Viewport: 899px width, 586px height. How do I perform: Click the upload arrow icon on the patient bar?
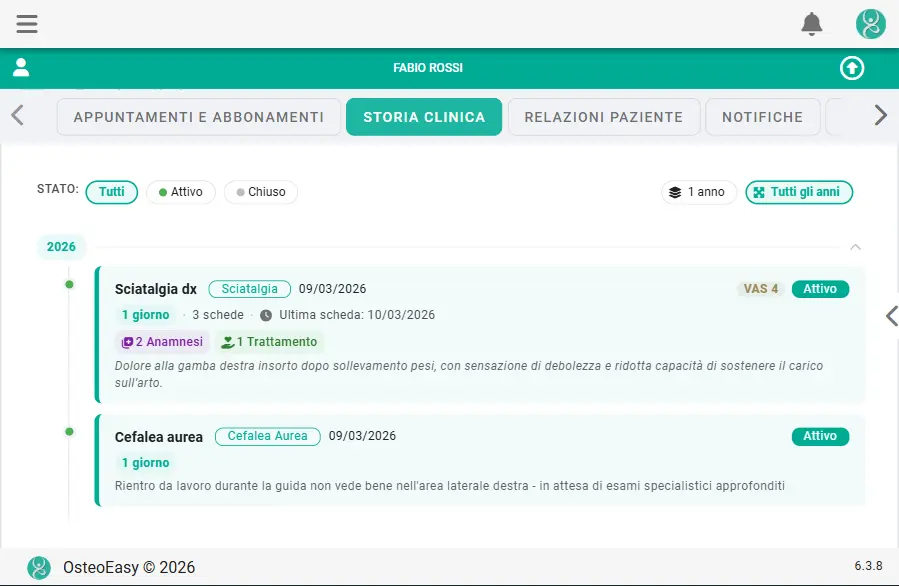pyautogui.click(x=851, y=68)
